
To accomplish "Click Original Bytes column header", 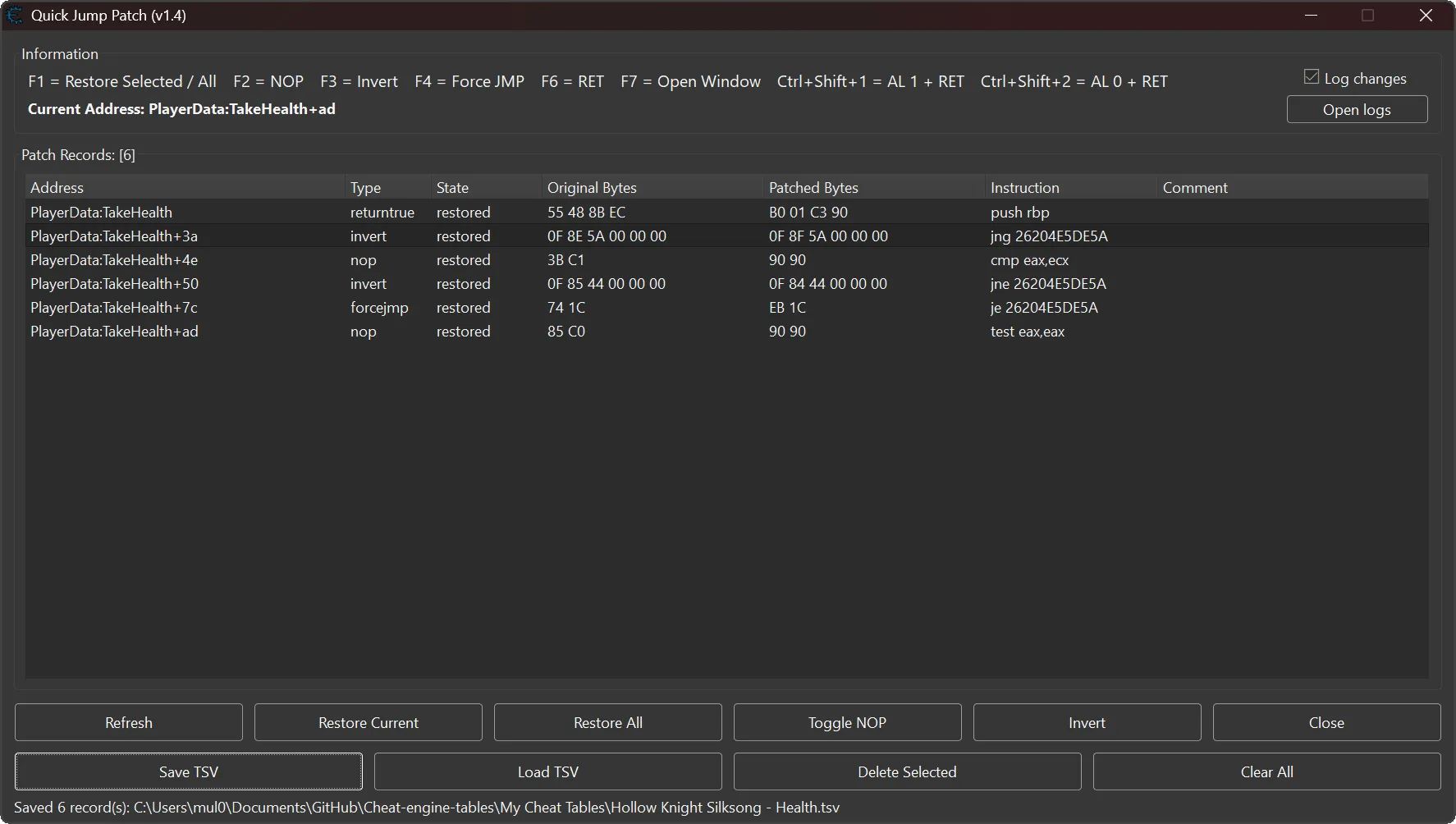I will coord(652,187).
